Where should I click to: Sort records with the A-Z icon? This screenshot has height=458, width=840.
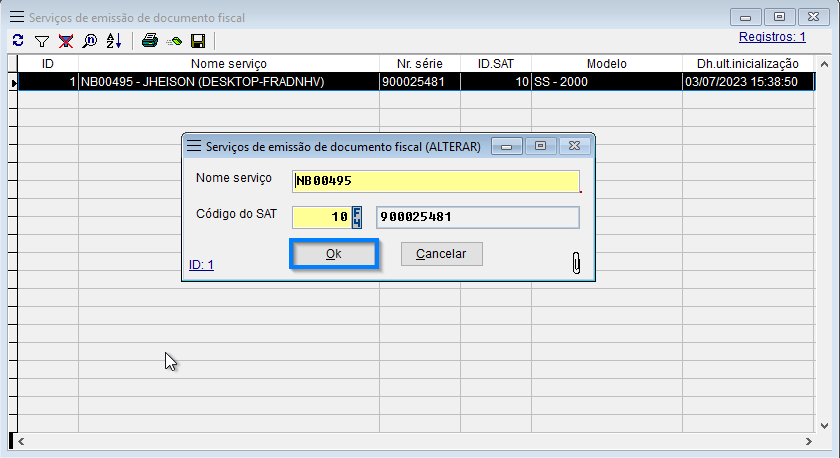click(x=113, y=41)
